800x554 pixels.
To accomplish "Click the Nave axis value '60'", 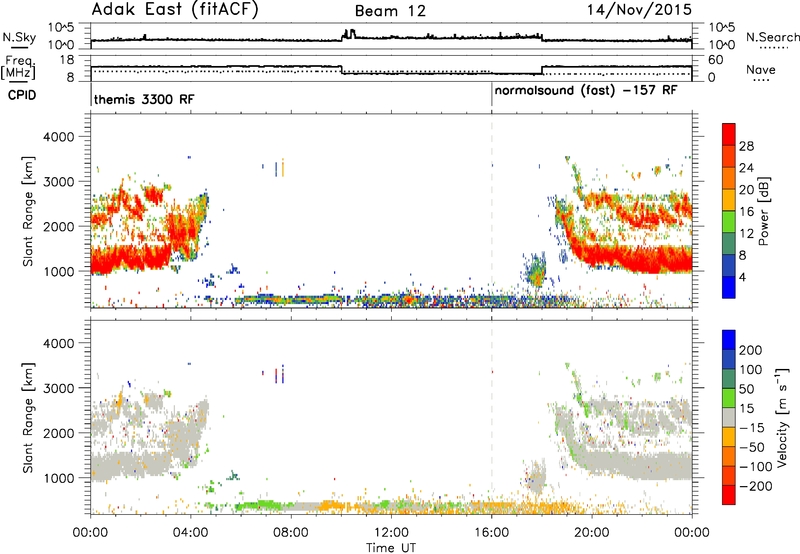I will tap(715, 60).
